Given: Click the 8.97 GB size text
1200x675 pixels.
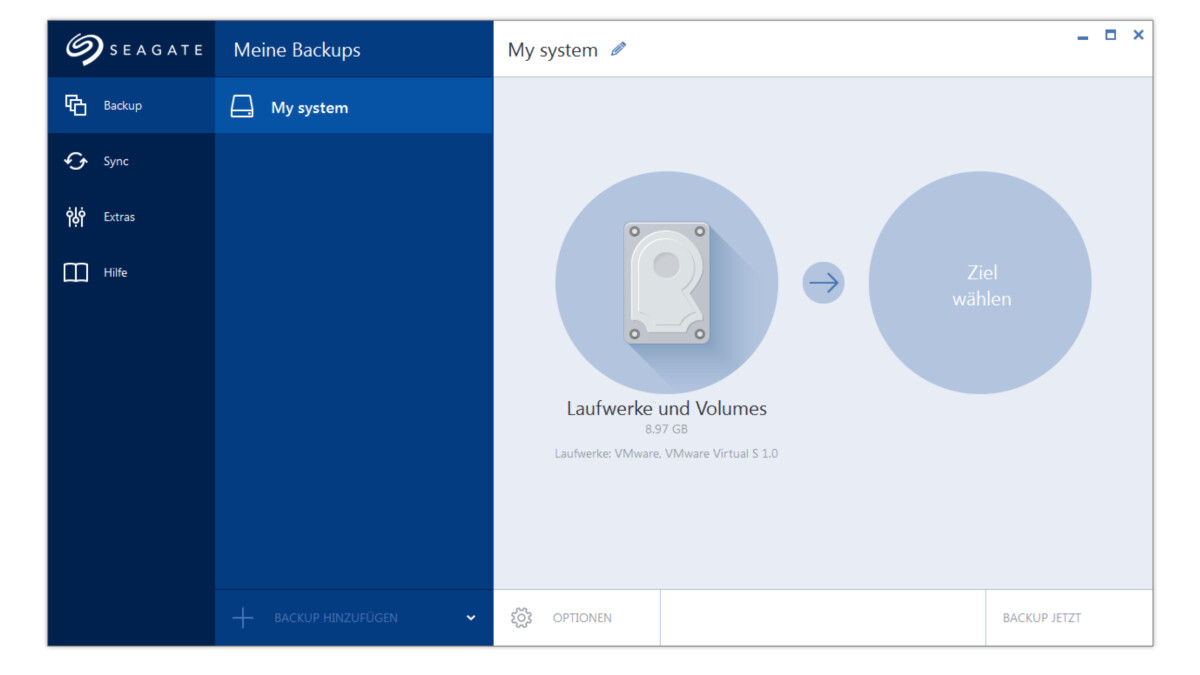Looking at the screenshot, I should (x=667, y=429).
